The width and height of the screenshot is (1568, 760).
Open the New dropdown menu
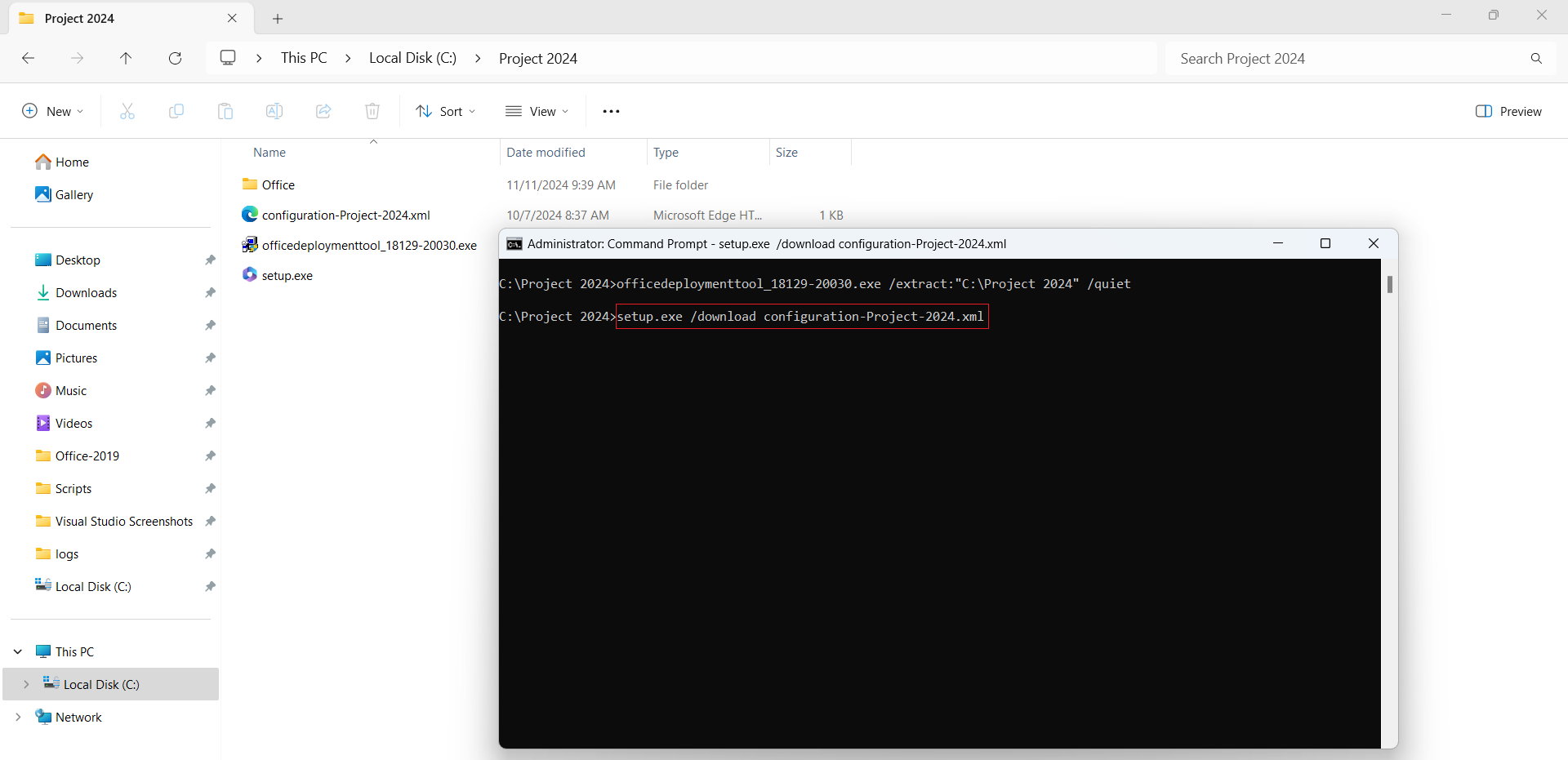52,111
